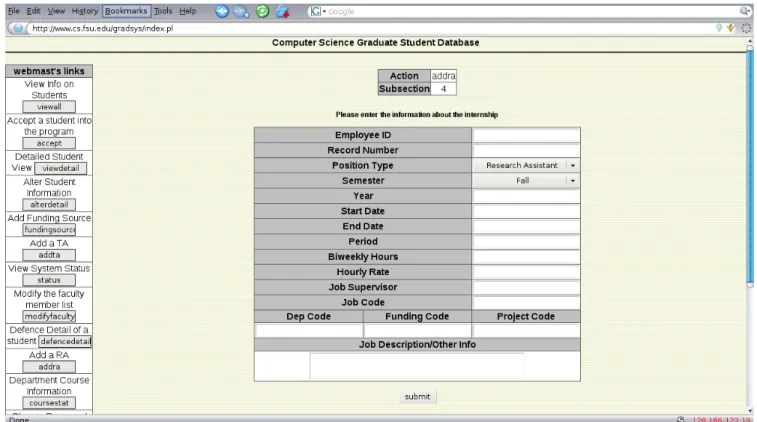The width and height of the screenshot is (757, 422).
Task: Click the Employee ID input field
Action: tap(526, 135)
